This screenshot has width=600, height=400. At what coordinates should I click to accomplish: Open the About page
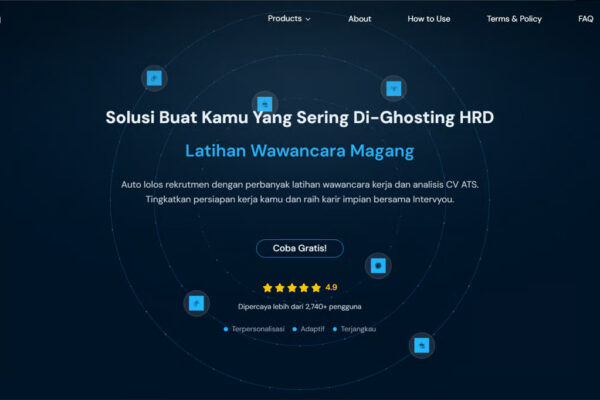point(359,19)
